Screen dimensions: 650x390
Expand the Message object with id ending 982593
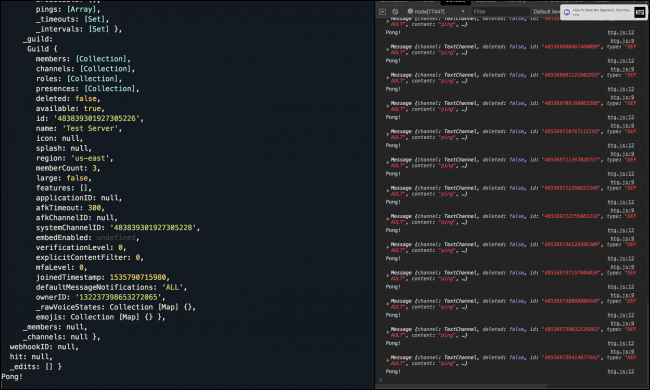point(388,78)
